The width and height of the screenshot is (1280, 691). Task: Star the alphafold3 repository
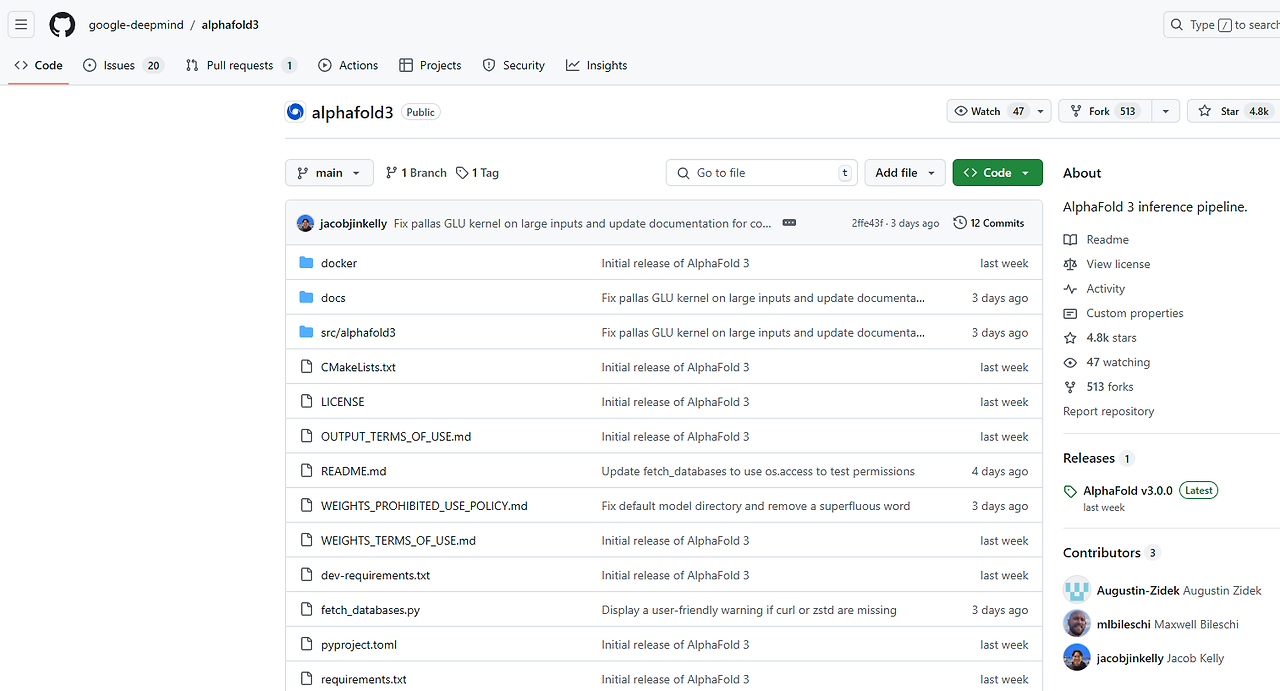(x=1233, y=111)
